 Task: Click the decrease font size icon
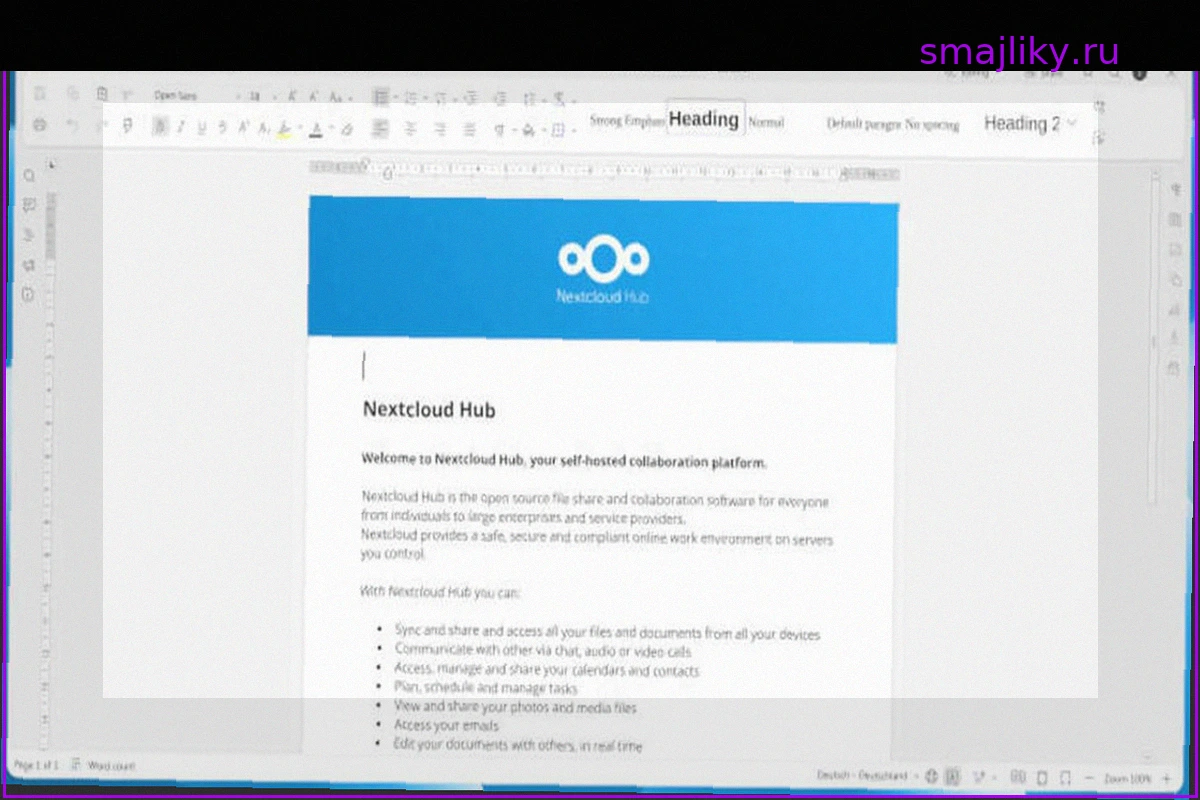tap(314, 97)
